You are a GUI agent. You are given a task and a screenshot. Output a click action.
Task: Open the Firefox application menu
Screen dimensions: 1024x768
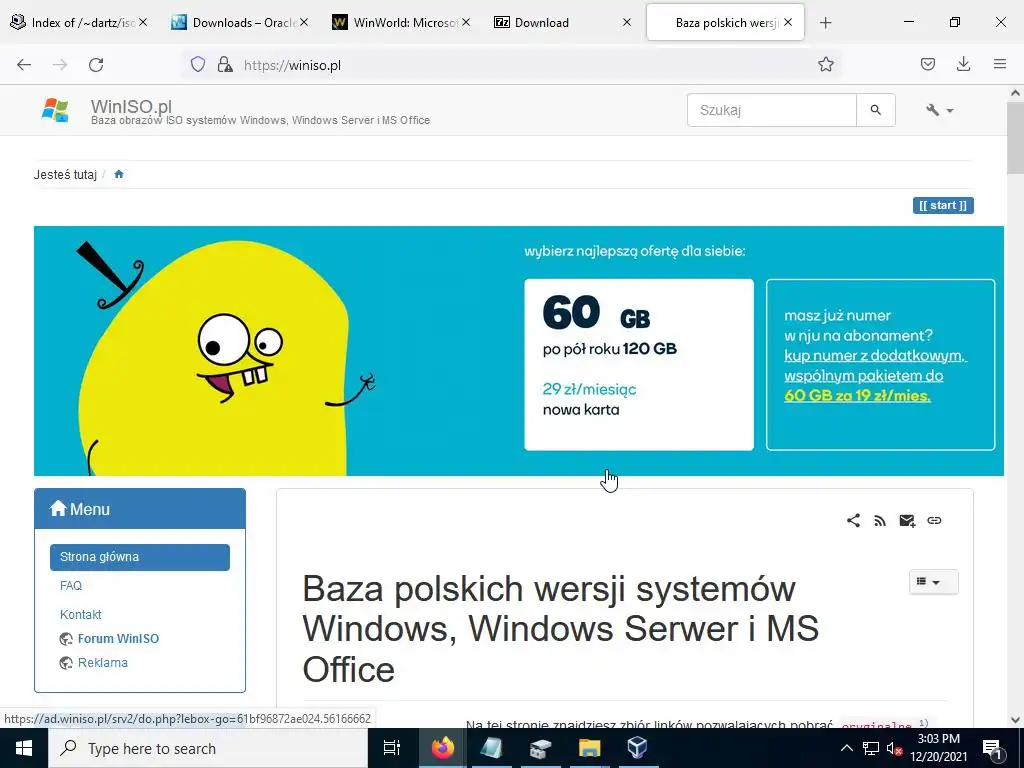tap(999, 64)
